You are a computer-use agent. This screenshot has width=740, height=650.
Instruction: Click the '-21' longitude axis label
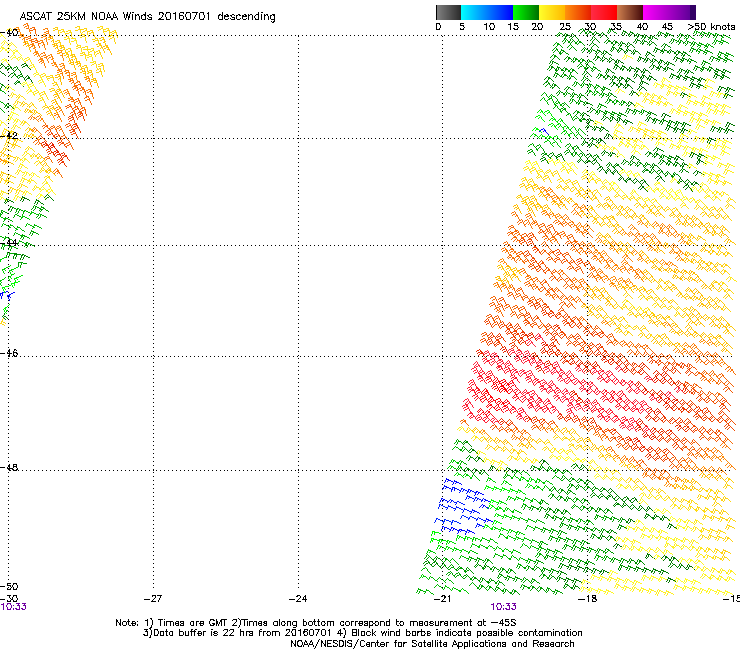(x=442, y=599)
